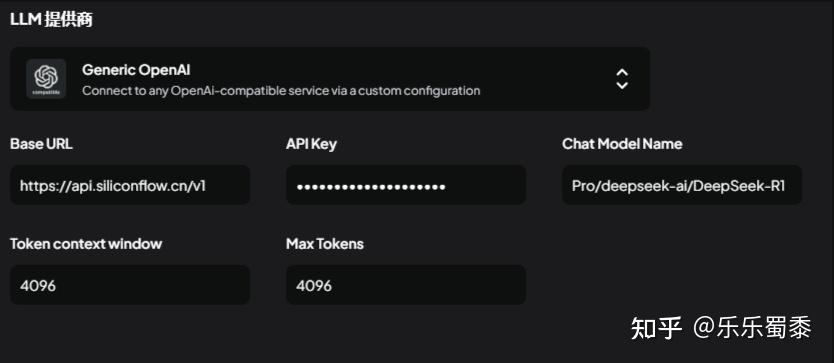Viewport: 834px width, 363px height.
Task: Click the Token context window label
Action: (86, 244)
